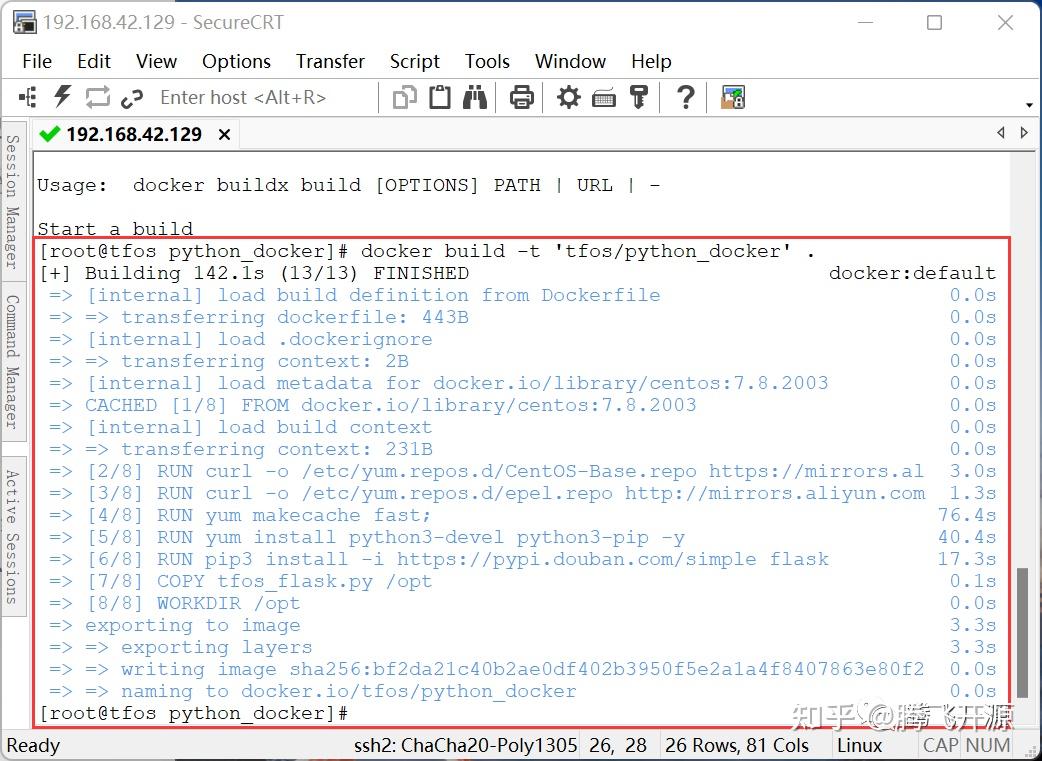Viewport: 1042px width, 761px height.
Task: Toggle the Session Manager sidebar panel
Action: click(11, 190)
